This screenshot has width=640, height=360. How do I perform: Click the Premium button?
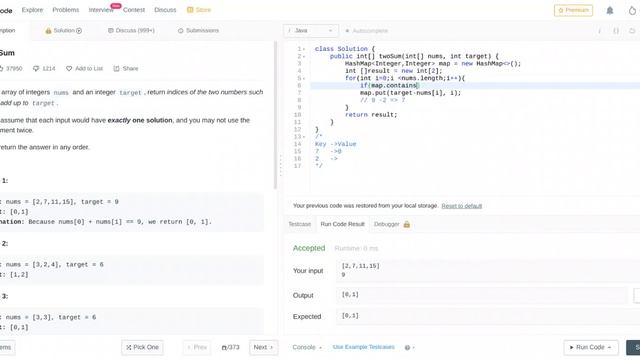pyautogui.click(x=573, y=10)
